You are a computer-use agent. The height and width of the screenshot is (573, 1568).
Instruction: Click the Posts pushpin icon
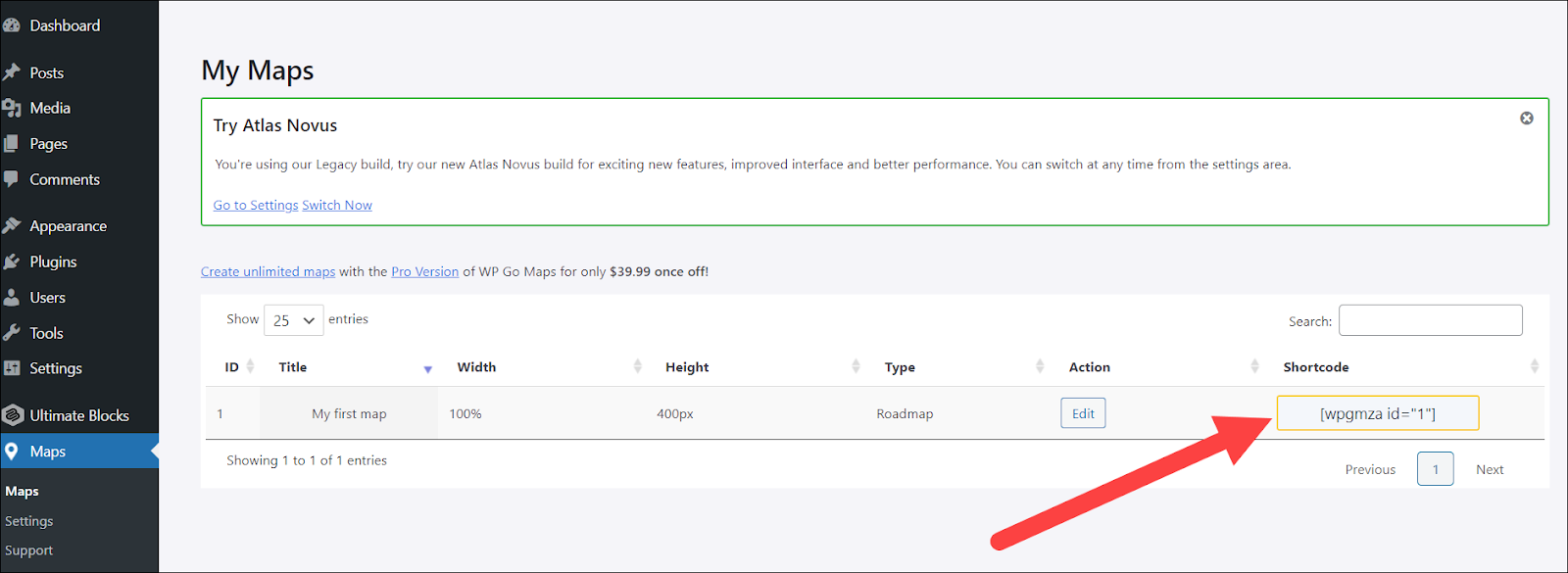coord(12,72)
